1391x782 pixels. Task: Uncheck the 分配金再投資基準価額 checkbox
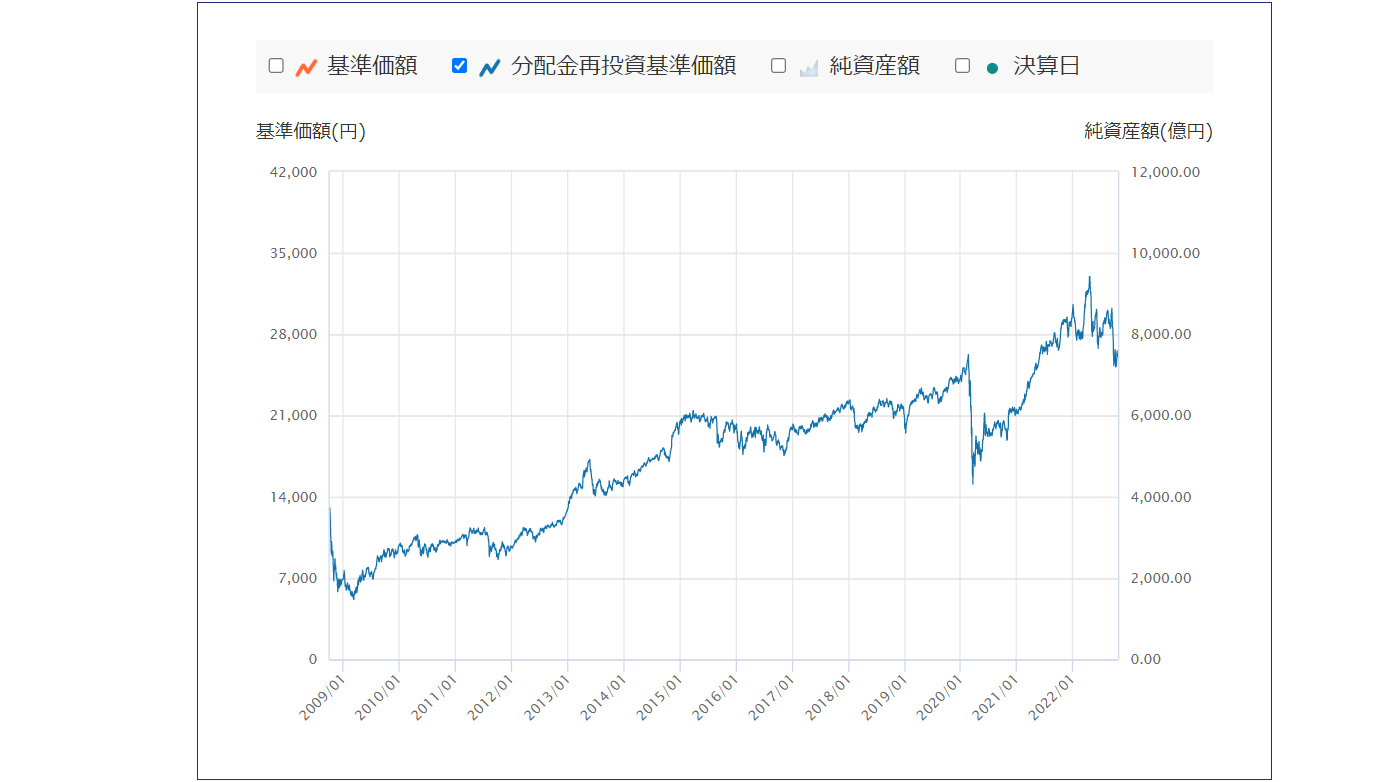pyautogui.click(x=460, y=66)
